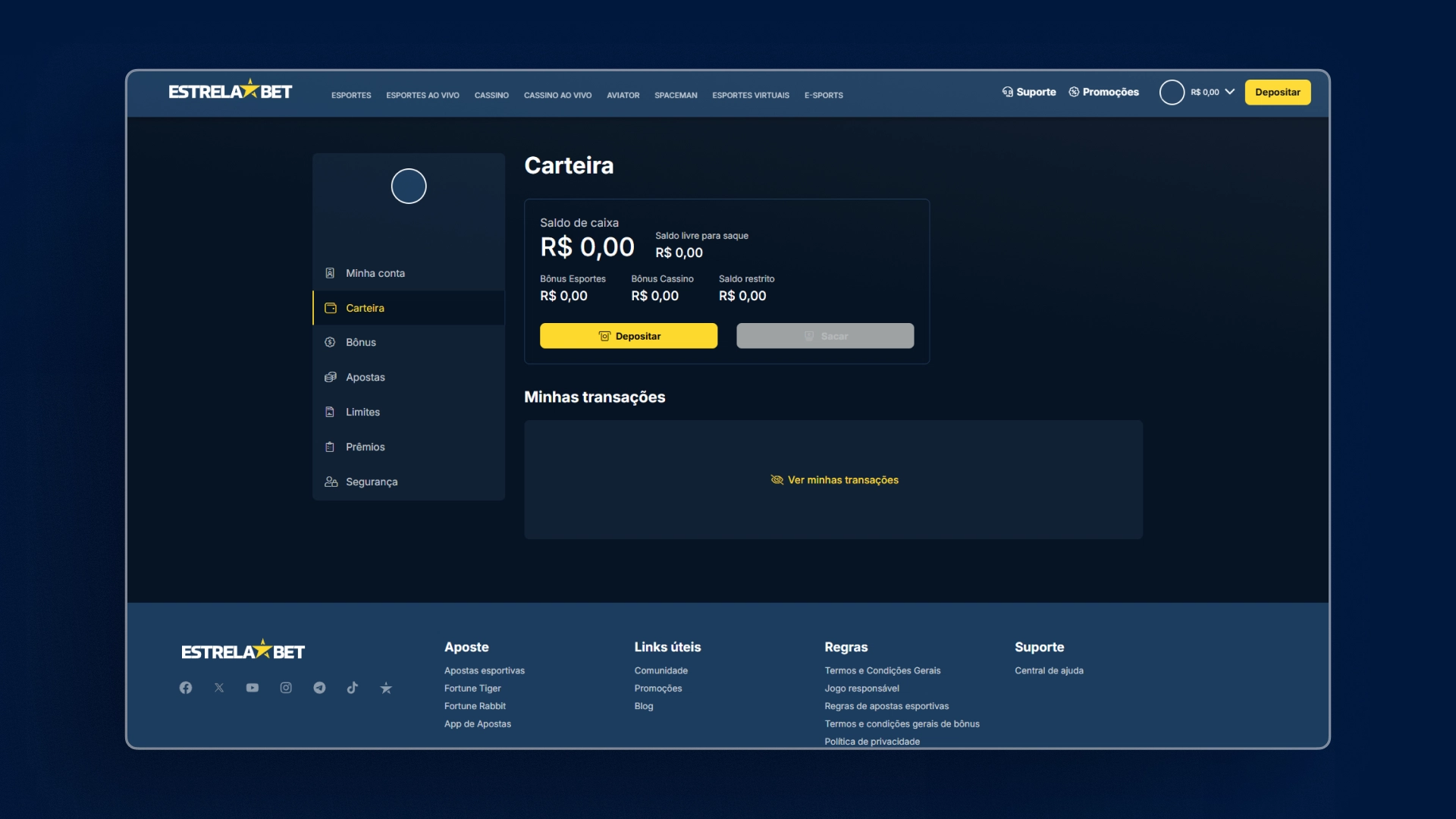Open Apostas section in sidebar
1456x819 pixels.
point(409,377)
